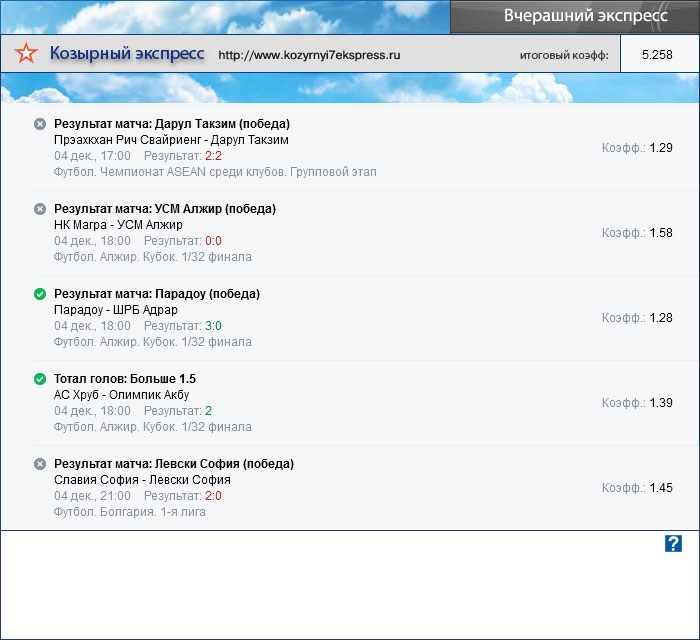Click the grey cross icon beside Левски София bet

[40, 464]
